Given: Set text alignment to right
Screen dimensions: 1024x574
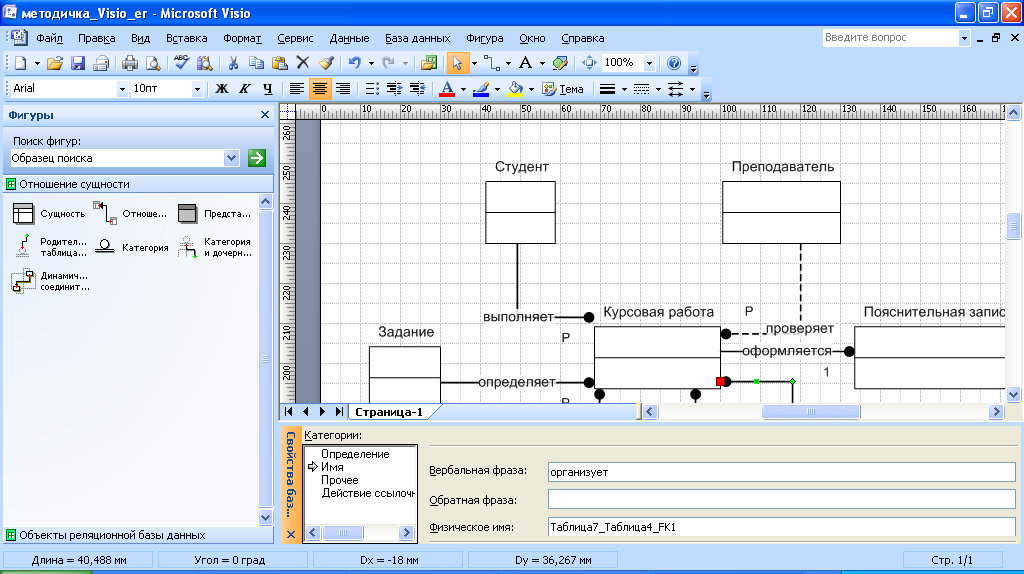Looking at the screenshot, I should [343, 89].
